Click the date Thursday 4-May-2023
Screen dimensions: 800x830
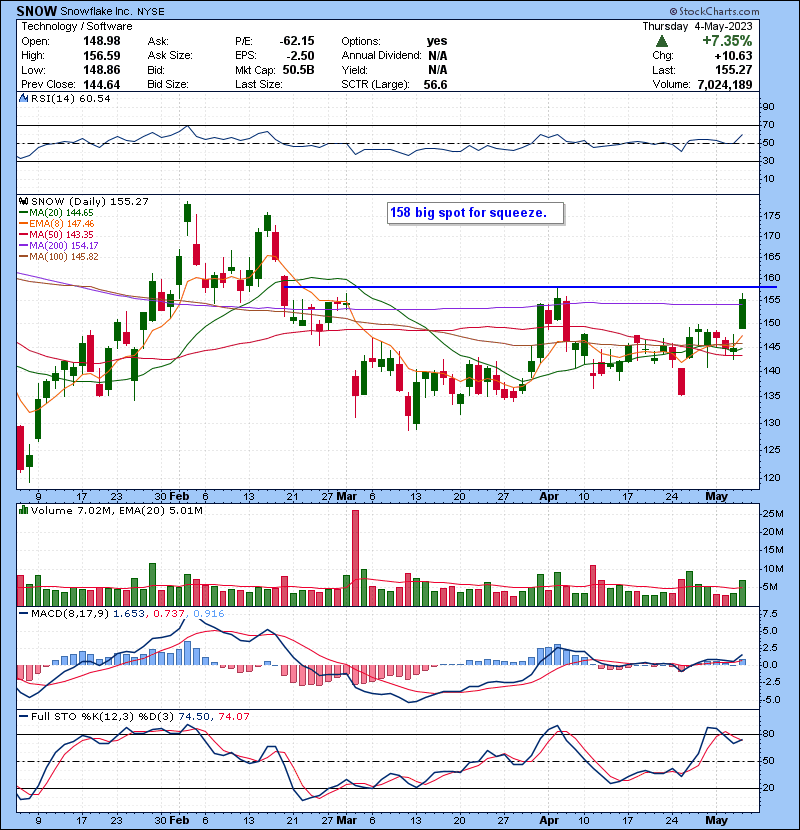pyautogui.click(x=697, y=26)
